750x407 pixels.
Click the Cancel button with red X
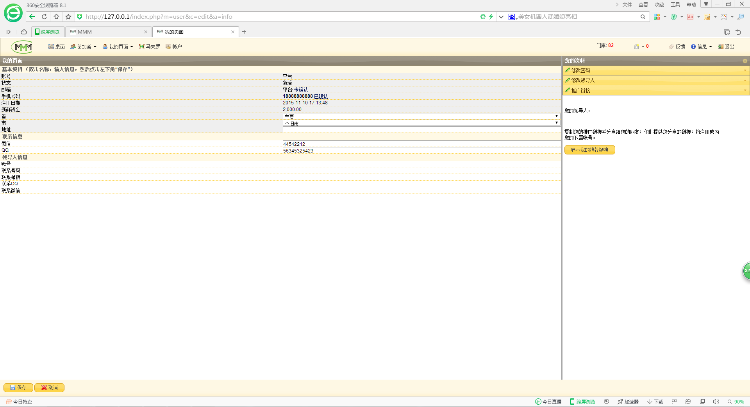click(49, 387)
